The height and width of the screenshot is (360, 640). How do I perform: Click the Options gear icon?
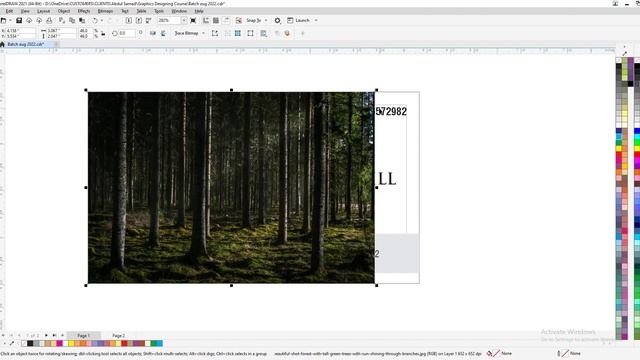click(278, 20)
